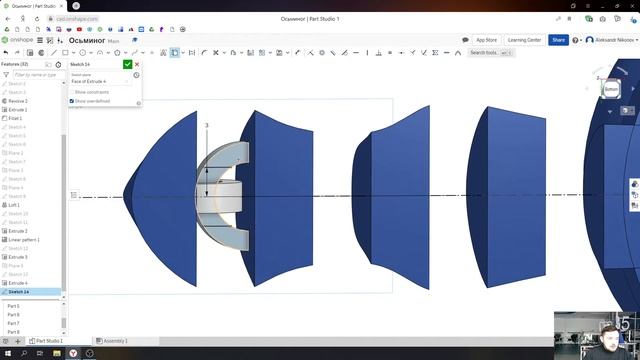Select the corner Rectangle sketch tool
The image size is (640, 360).
pos(65,53)
